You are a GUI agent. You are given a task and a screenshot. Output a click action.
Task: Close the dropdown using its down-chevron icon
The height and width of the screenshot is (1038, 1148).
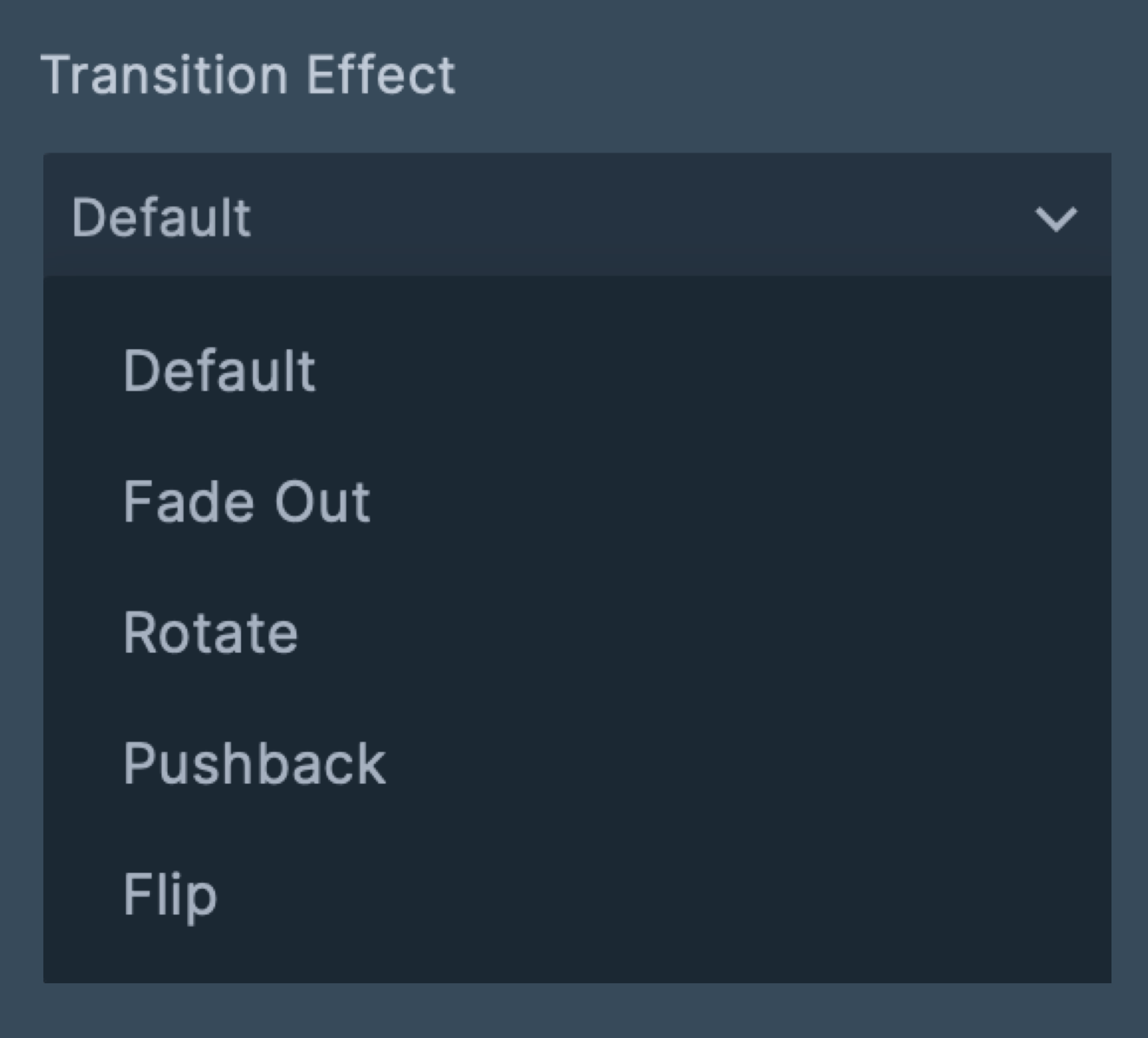(1055, 219)
